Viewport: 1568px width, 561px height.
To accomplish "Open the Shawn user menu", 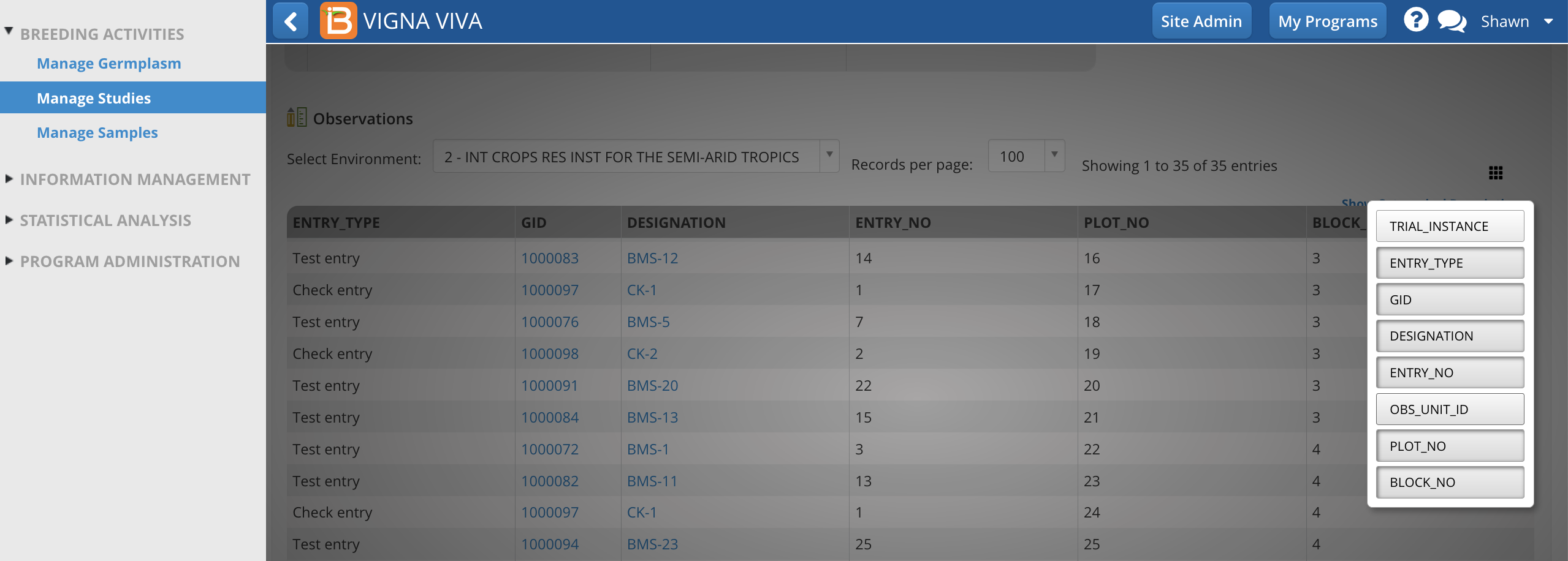I will point(1517,21).
